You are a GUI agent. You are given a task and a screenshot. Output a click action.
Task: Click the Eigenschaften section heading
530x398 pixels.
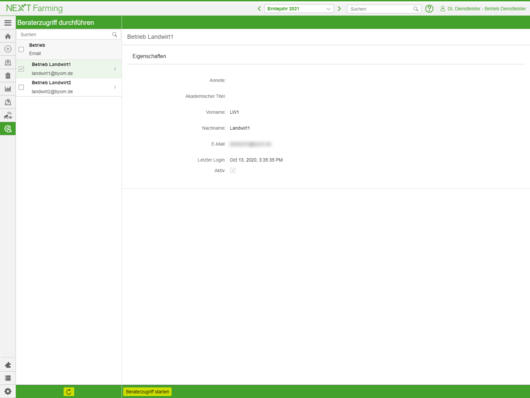coord(149,56)
